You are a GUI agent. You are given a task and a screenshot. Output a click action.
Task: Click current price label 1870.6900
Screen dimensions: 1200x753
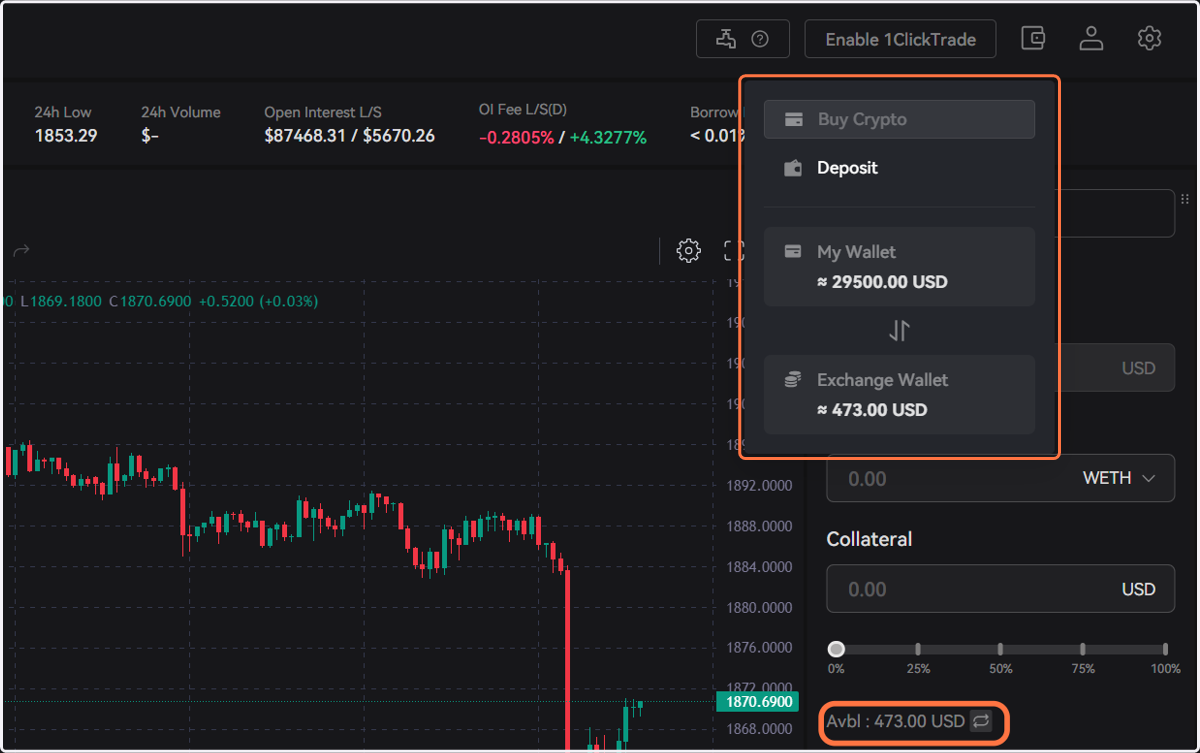756,702
